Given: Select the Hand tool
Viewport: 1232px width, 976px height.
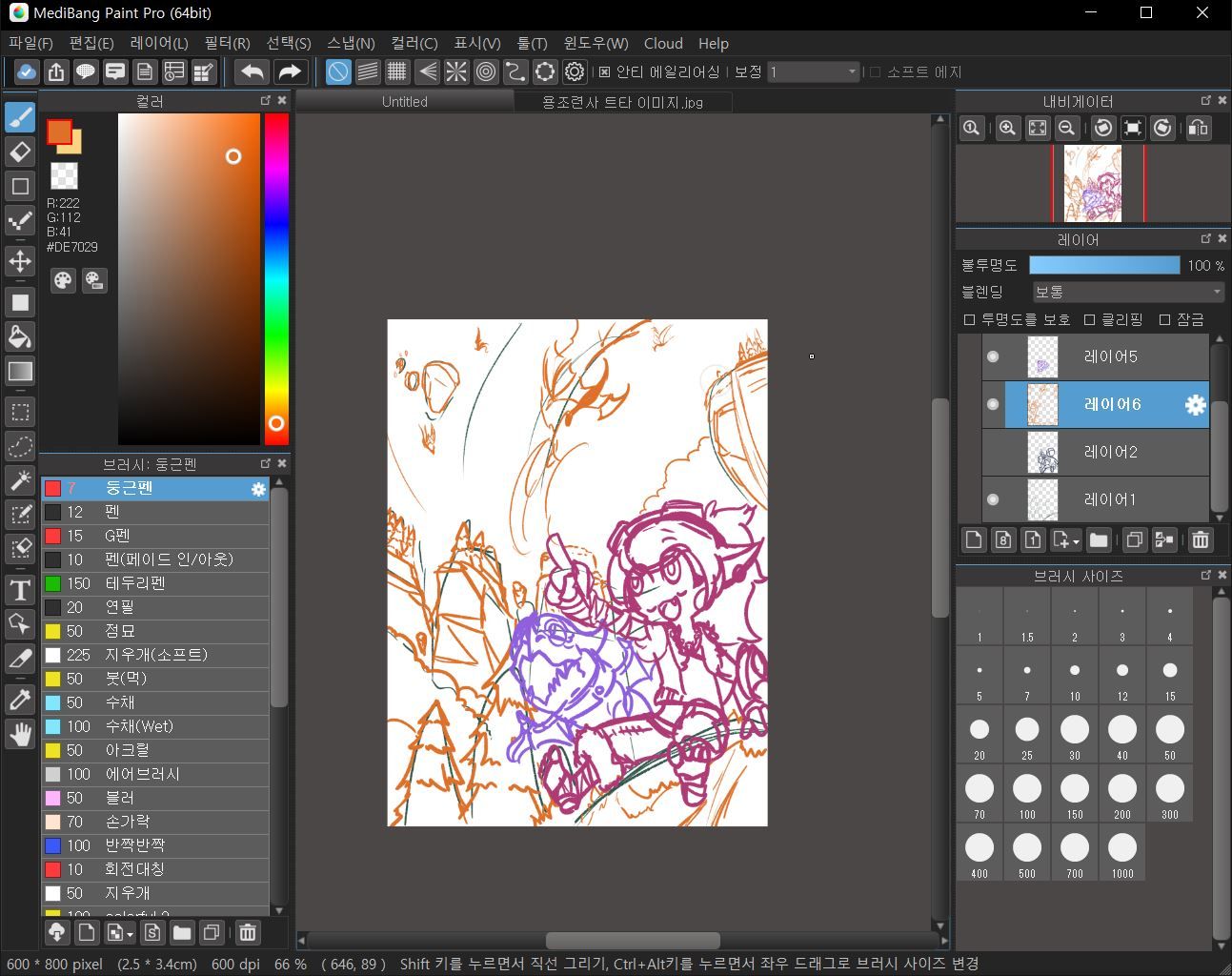Looking at the screenshot, I should (20, 734).
